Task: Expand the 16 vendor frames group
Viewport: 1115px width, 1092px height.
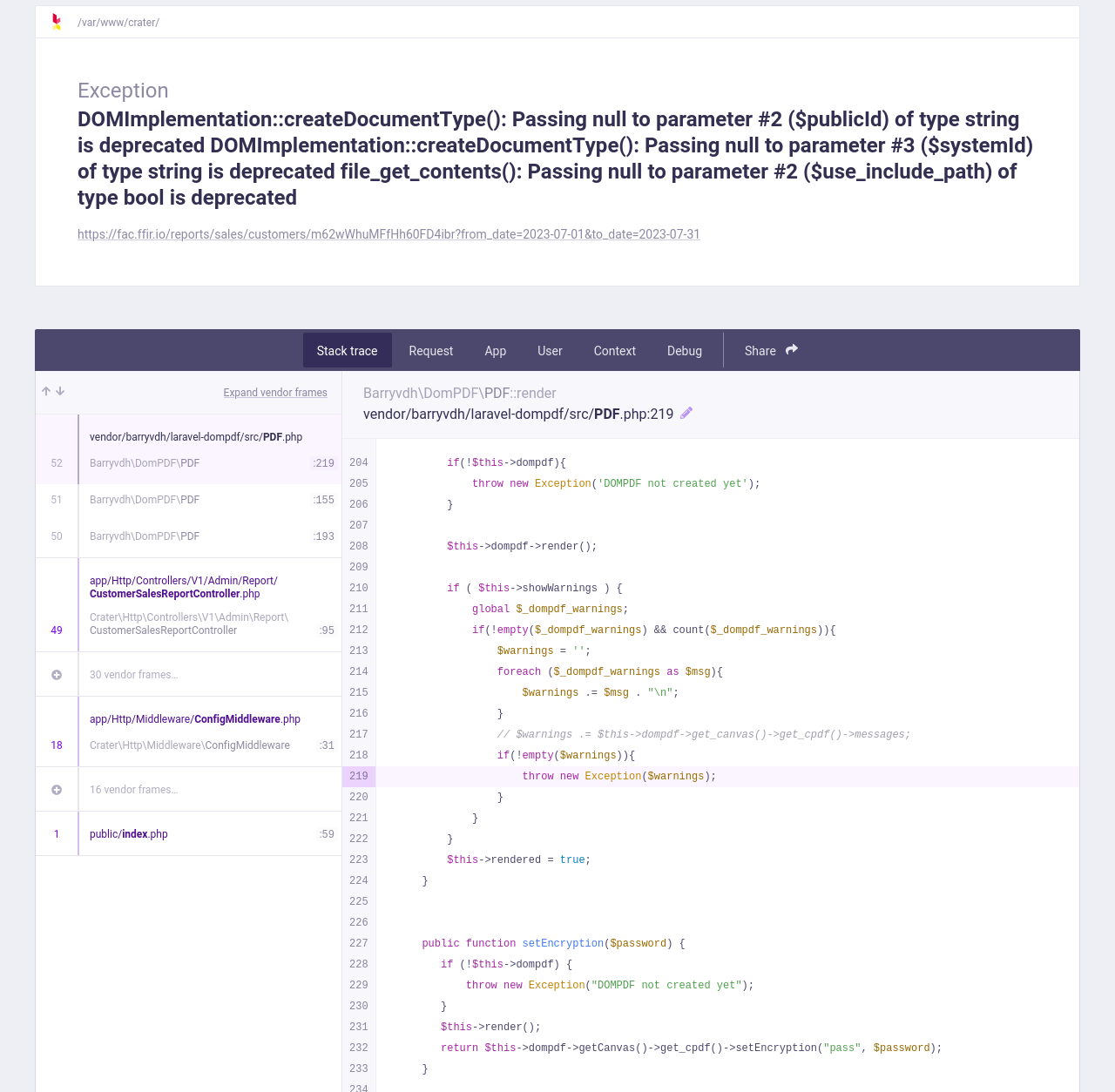Action: 57,789
